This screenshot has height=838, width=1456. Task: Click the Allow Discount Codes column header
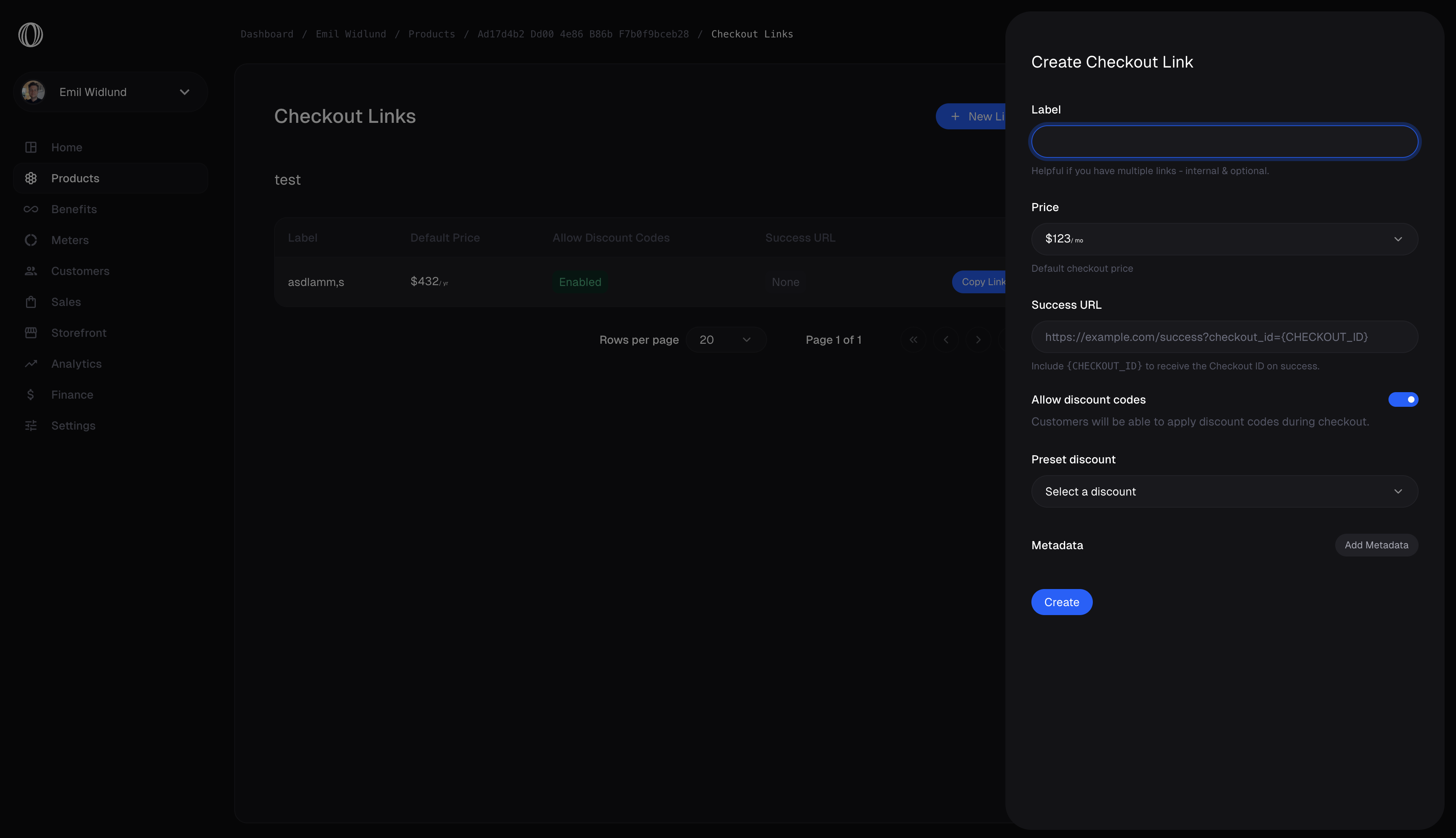611,238
